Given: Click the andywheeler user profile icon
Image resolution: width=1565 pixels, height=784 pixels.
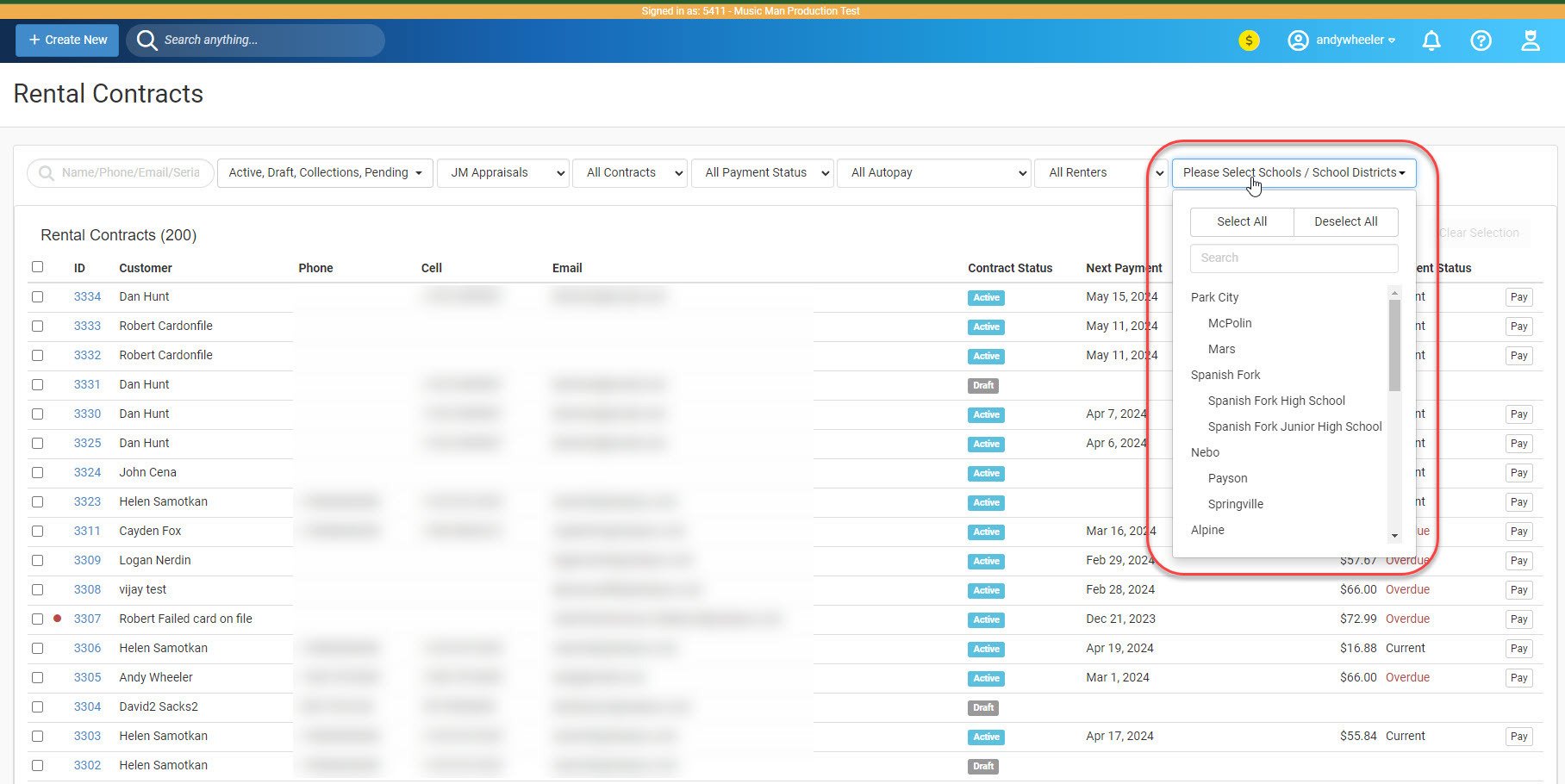Looking at the screenshot, I should (1298, 40).
